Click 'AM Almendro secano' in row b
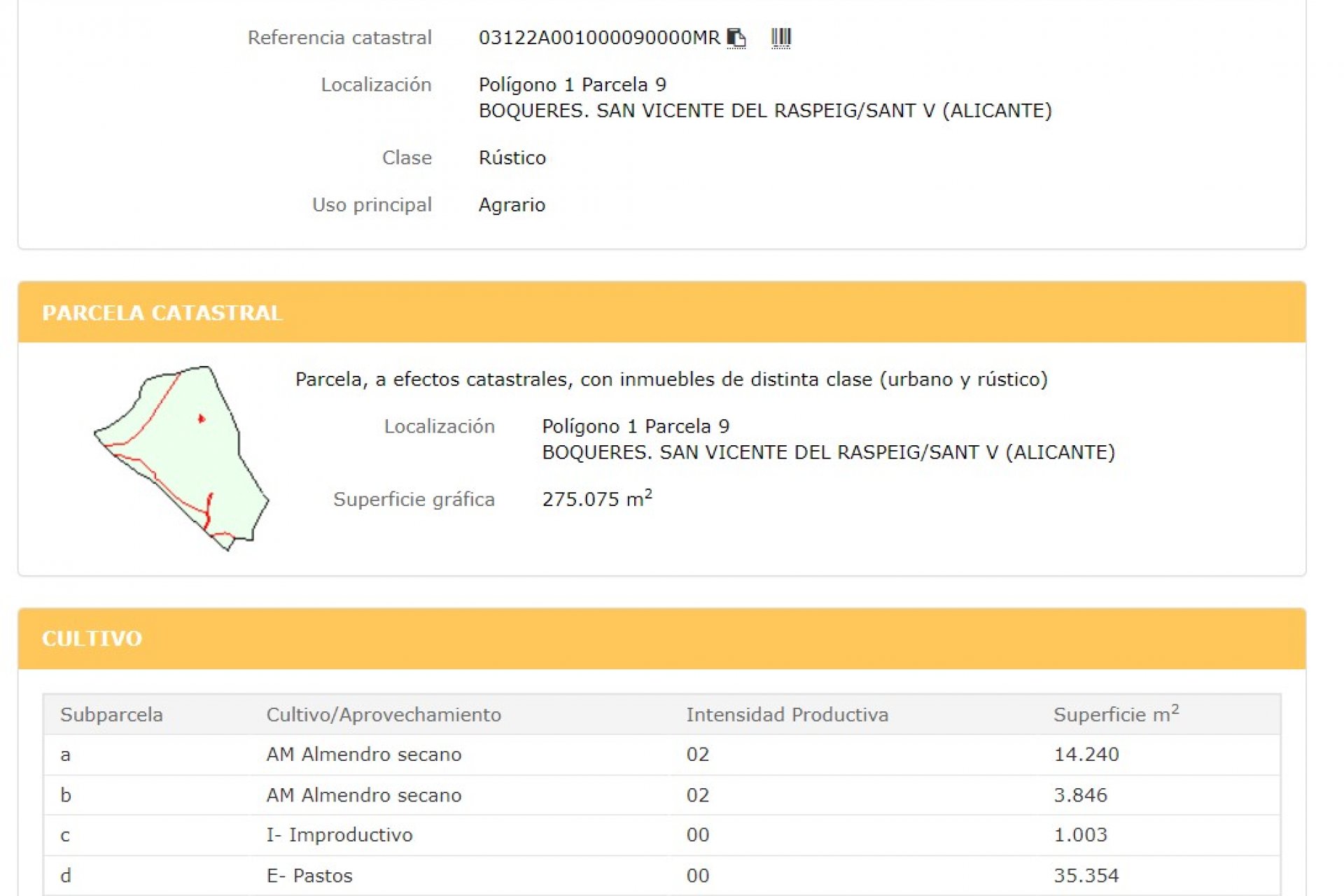 coord(364,795)
